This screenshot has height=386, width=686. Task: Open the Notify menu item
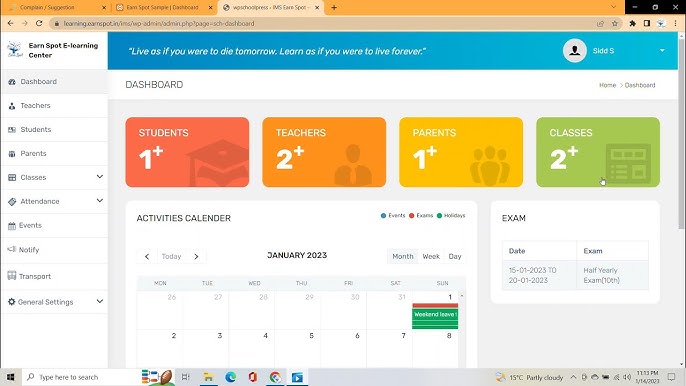54,250
